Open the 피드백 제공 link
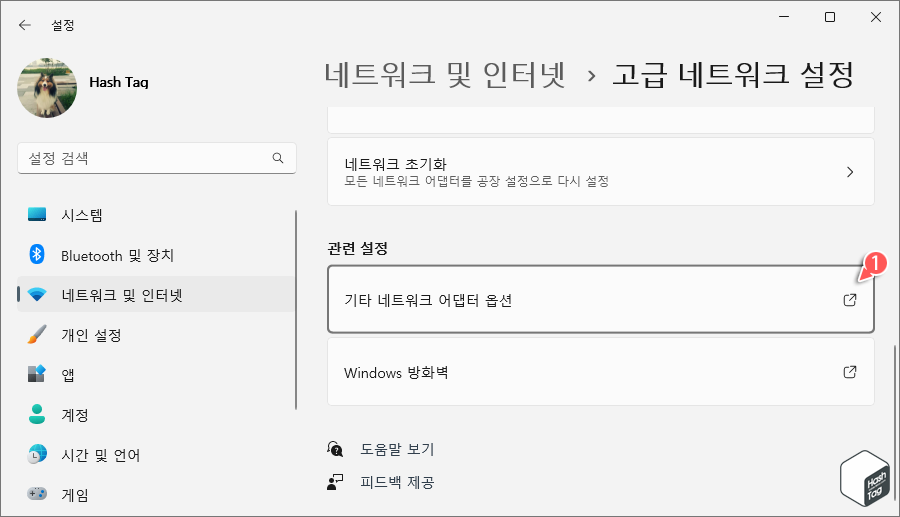 point(397,482)
